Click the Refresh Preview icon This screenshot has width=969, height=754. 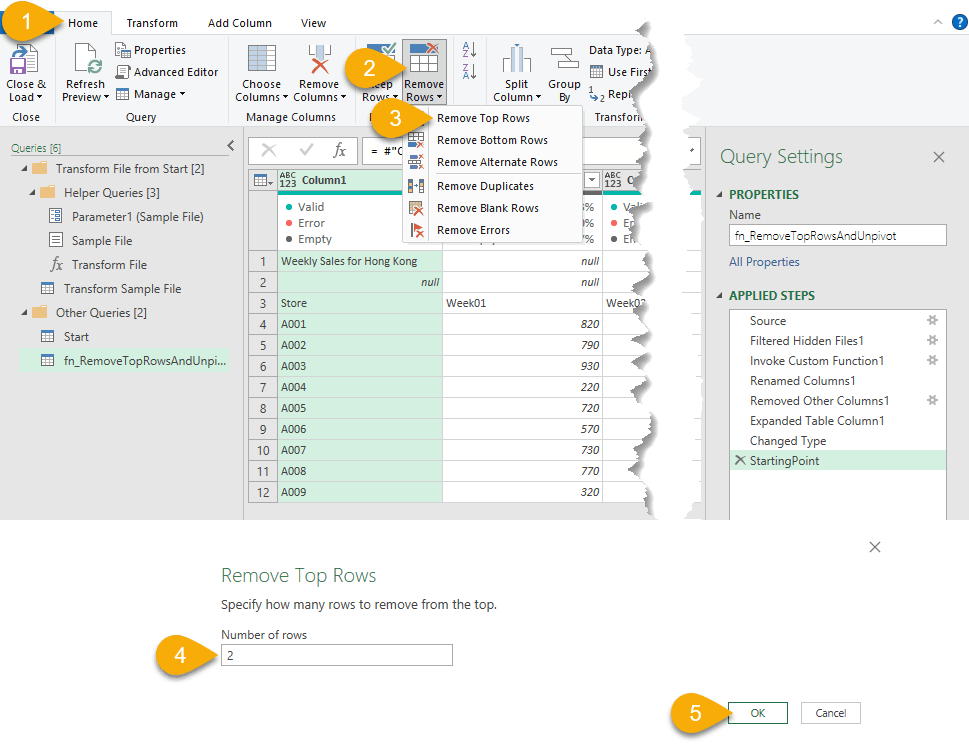click(x=85, y=62)
